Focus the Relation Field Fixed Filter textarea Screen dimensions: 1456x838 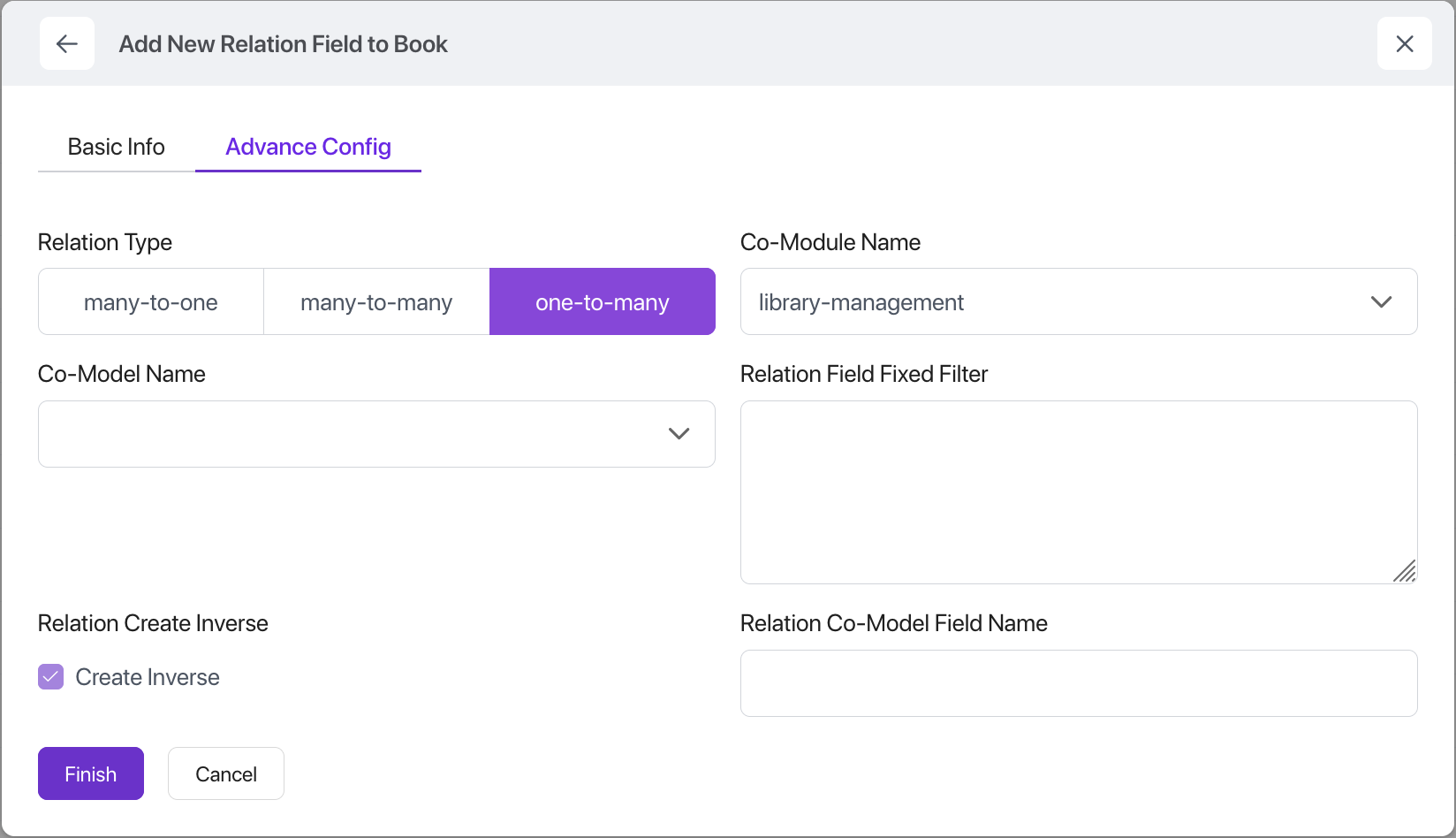[1078, 492]
